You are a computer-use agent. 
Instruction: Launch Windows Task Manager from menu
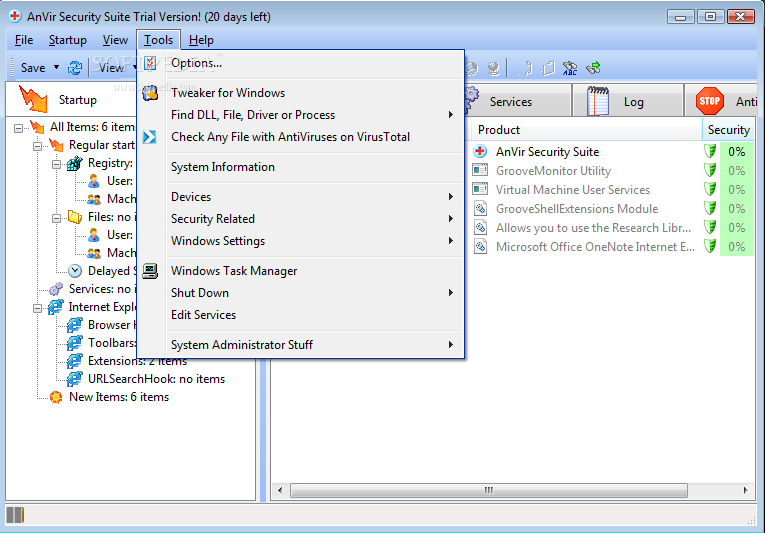coord(300,271)
